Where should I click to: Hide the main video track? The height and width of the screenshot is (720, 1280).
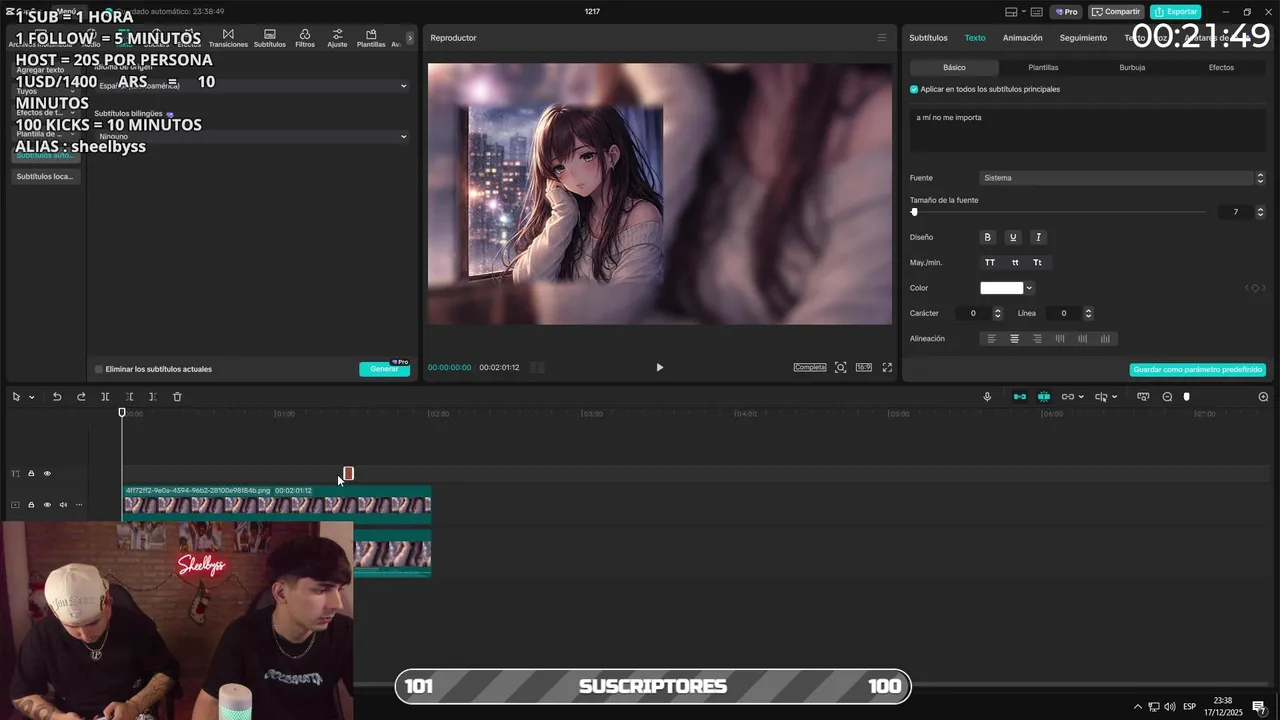coord(47,505)
